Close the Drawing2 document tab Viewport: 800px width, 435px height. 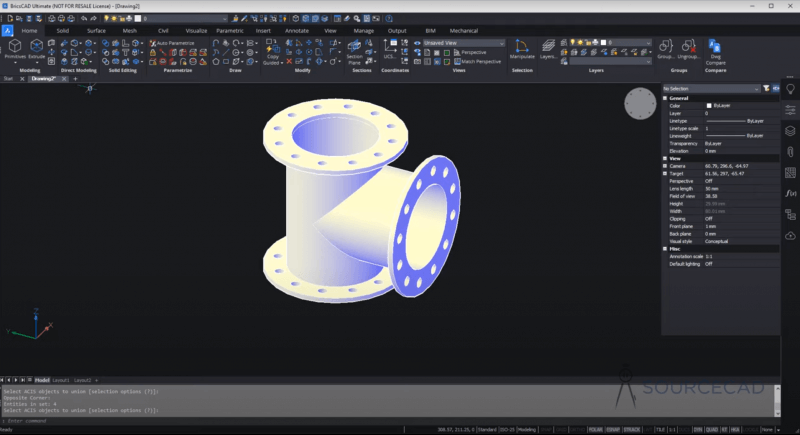tap(64, 79)
